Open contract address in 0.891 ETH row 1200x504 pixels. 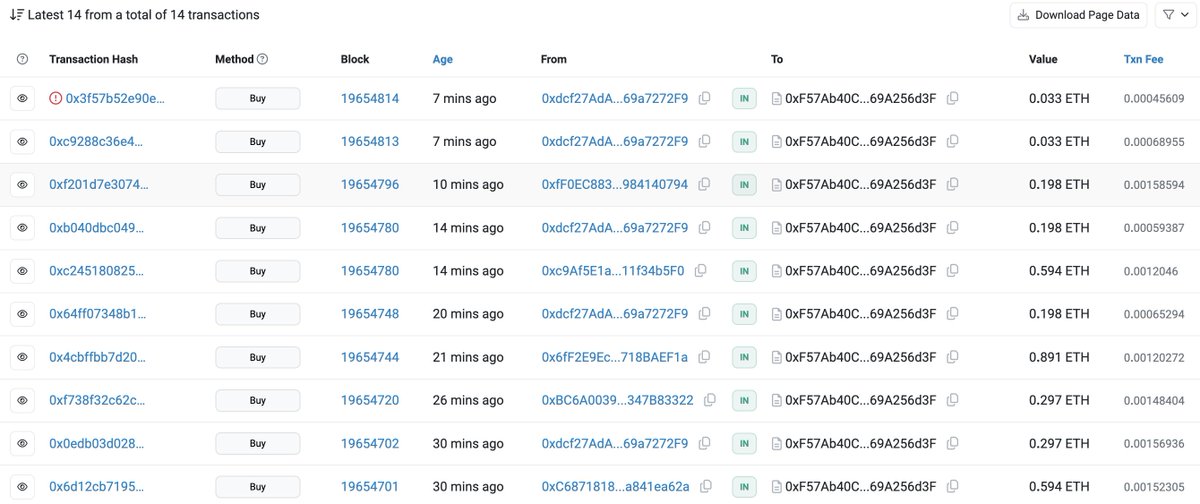(861, 357)
